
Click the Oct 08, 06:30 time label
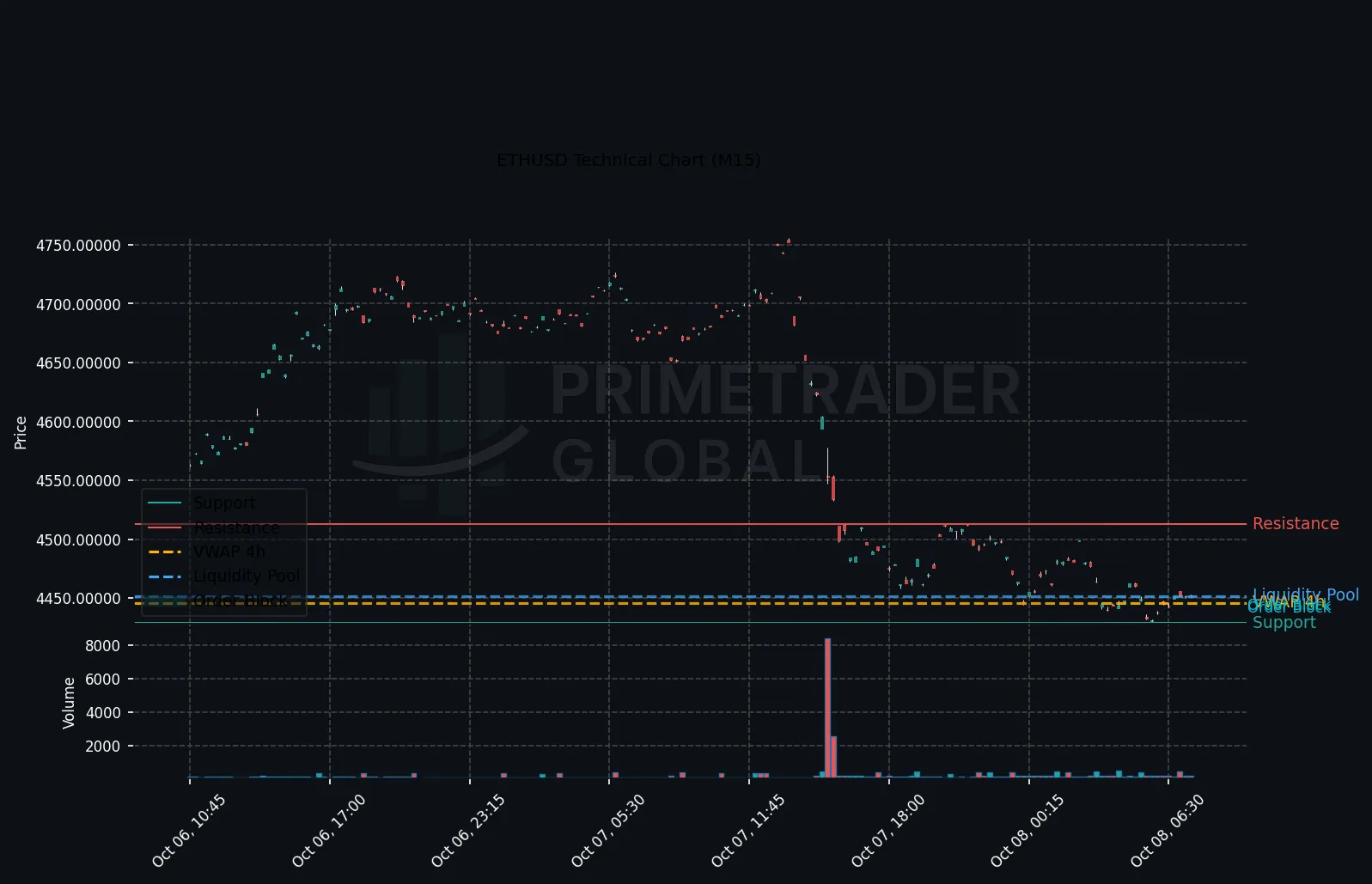click(x=1168, y=831)
